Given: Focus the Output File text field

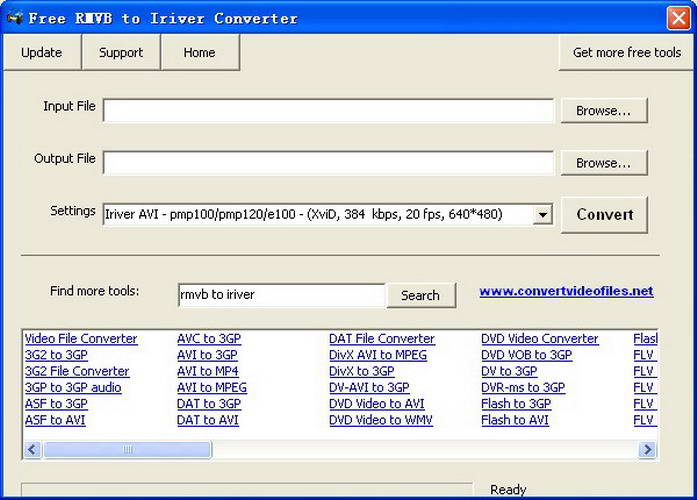Looking at the screenshot, I should click(x=328, y=163).
